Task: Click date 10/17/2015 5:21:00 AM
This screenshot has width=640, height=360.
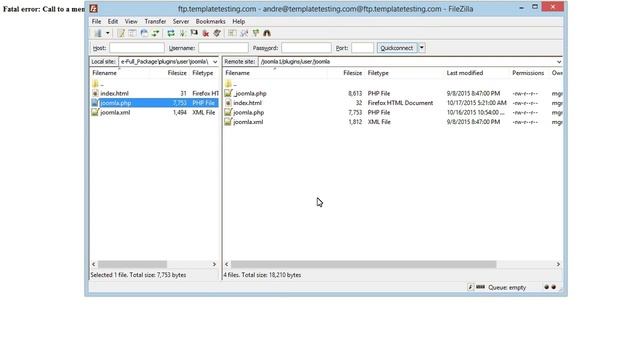Action: 476,103
